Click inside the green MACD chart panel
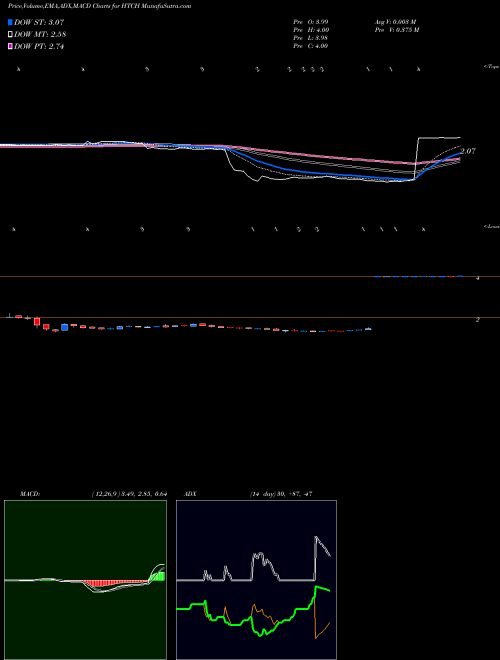Screen dimensions: 500x660 [85, 580]
